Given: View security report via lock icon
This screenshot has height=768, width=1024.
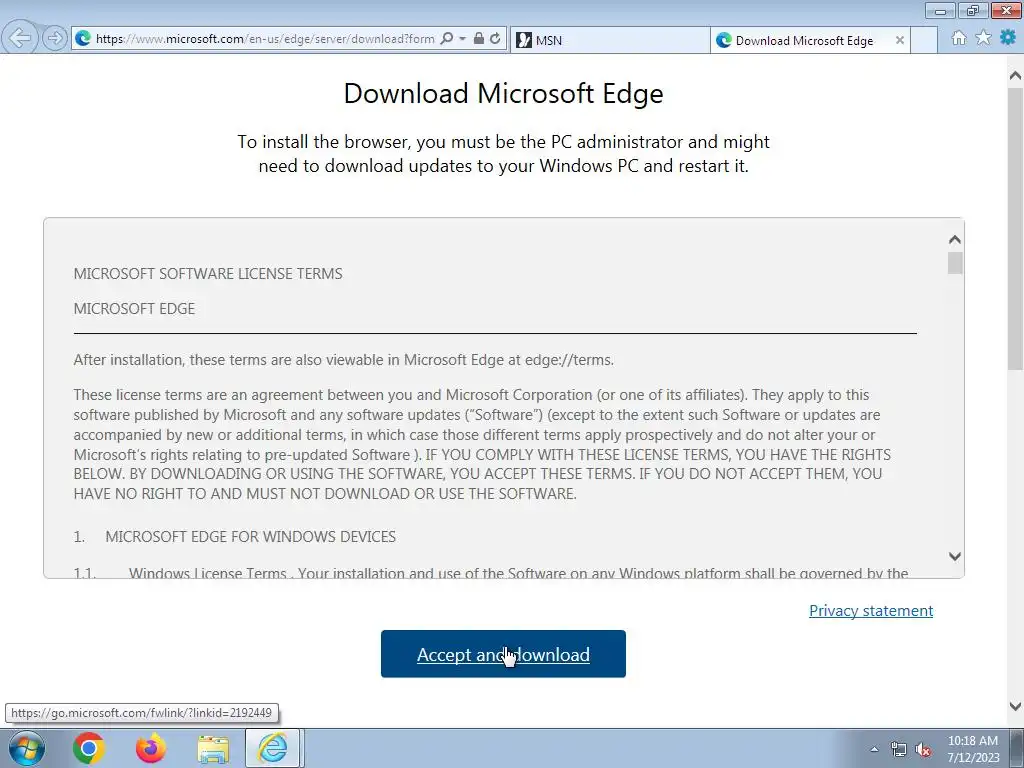Looking at the screenshot, I should point(479,39).
